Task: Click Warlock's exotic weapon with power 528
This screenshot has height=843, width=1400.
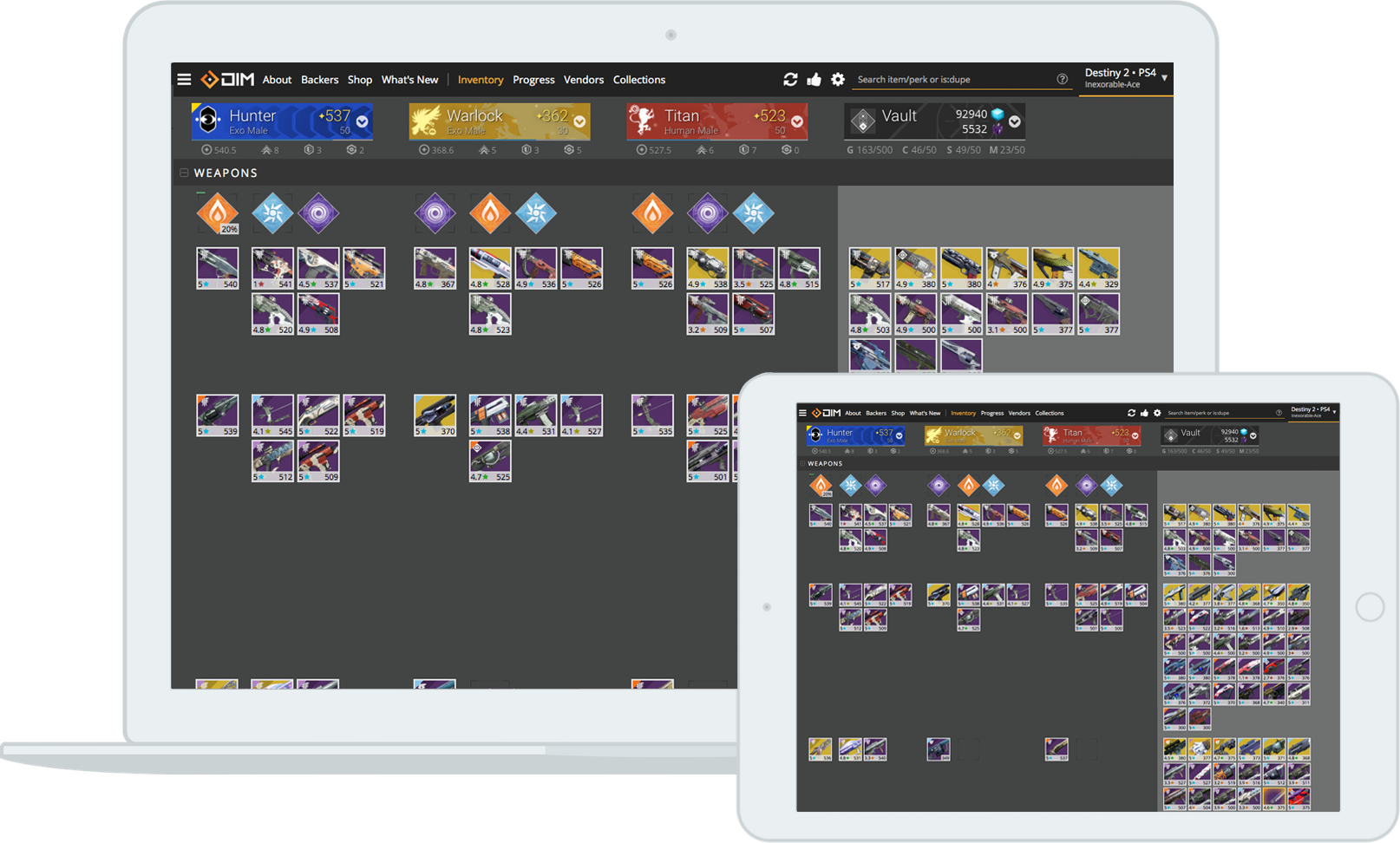Action: pyautogui.click(x=490, y=269)
